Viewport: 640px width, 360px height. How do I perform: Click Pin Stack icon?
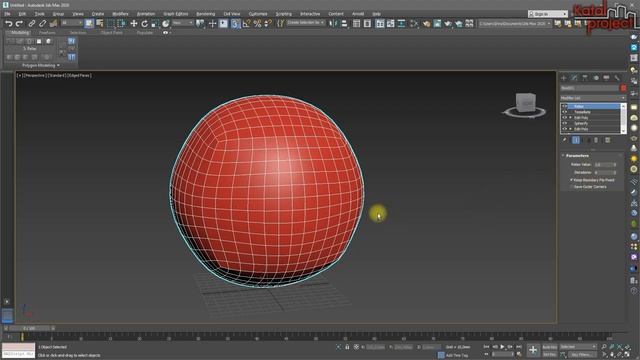(x=564, y=140)
